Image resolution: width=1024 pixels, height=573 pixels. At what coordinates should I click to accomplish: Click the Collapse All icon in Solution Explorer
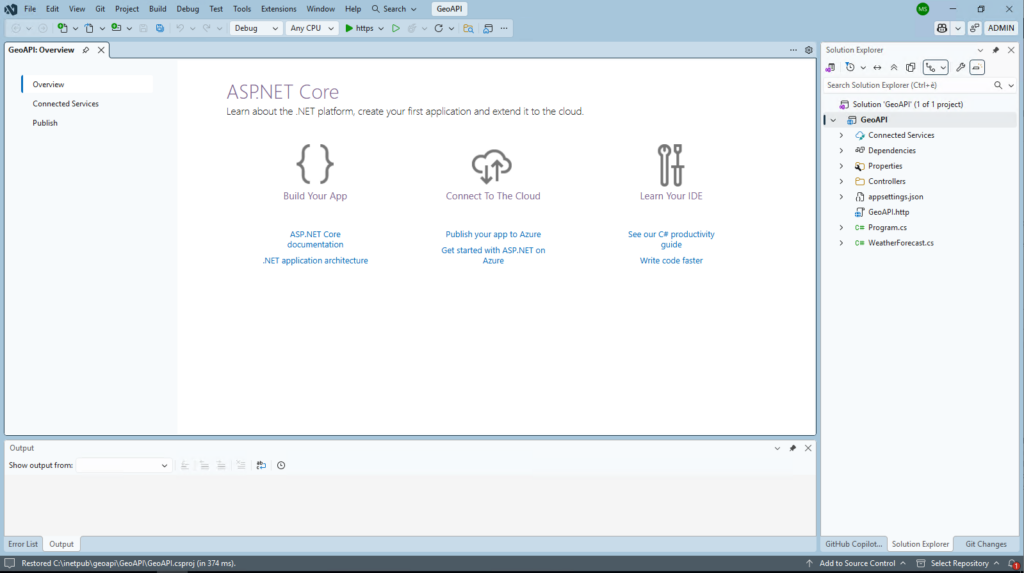coord(893,68)
